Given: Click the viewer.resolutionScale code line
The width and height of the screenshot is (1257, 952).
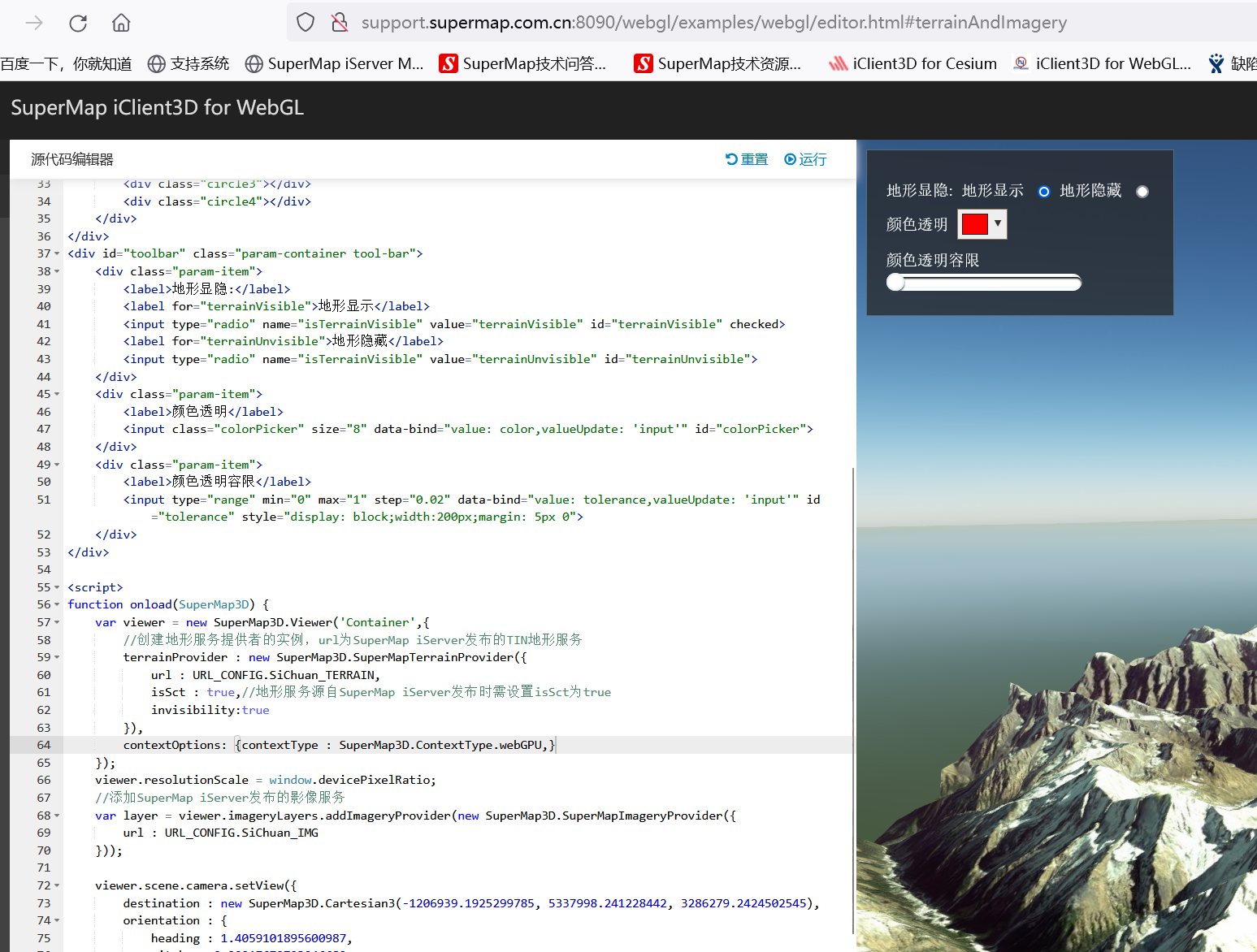Looking at the screenshot, I should tap(266, 780).
